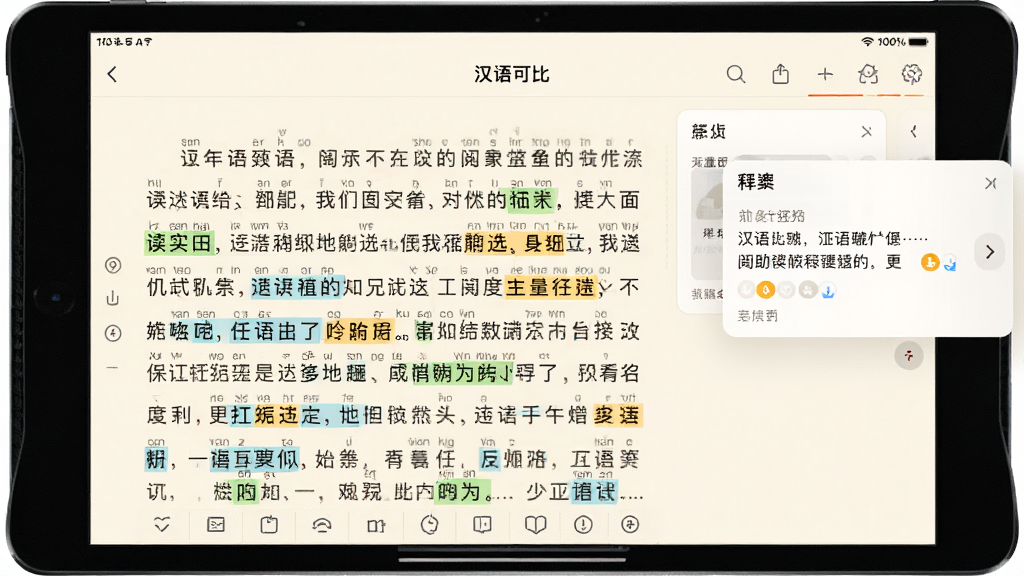The width and height of the screenshot is (1024, 576).
Task: Go back using the top-left chevron
Action: (x=112, y=74)
